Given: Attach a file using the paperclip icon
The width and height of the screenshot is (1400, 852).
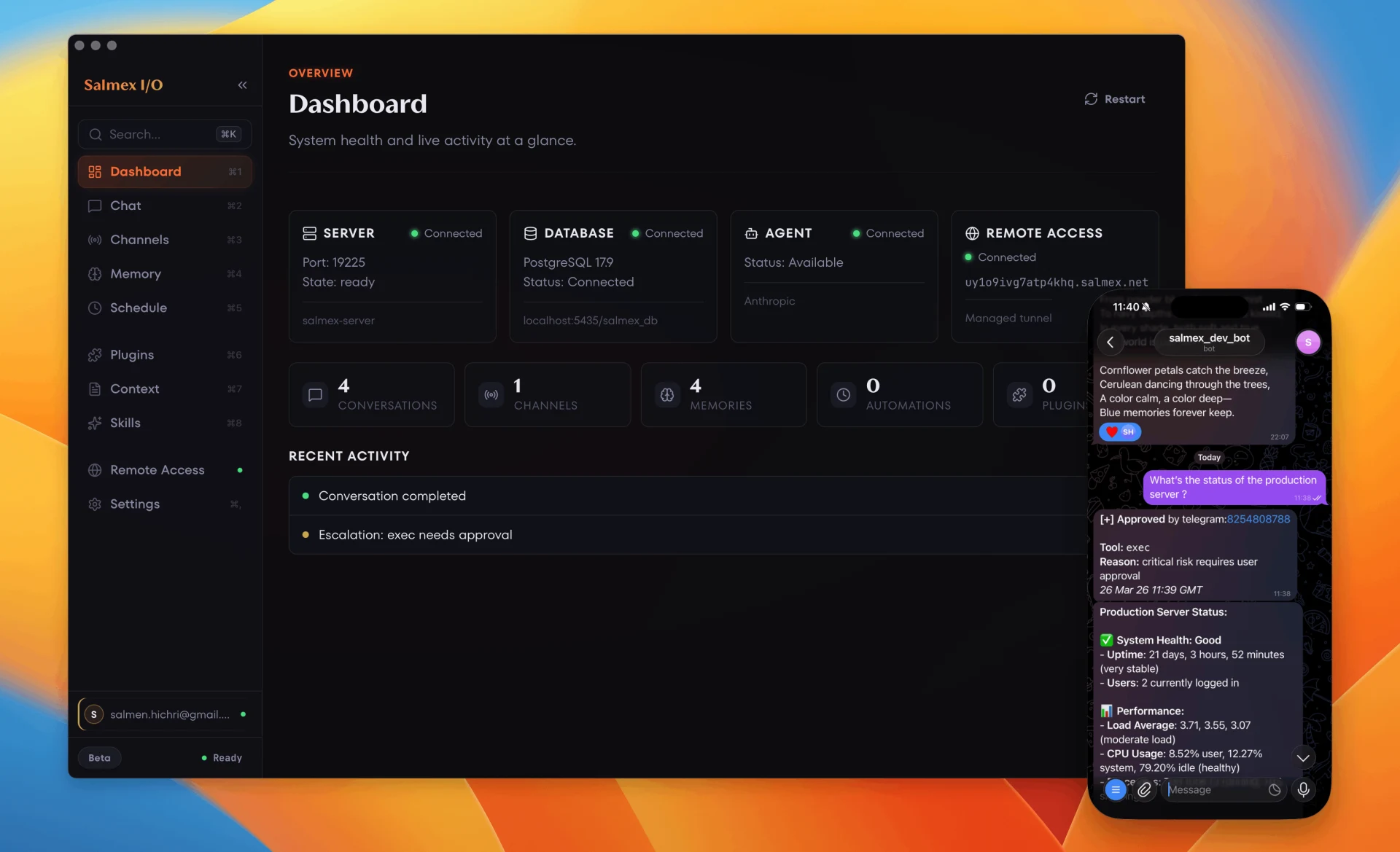Looking at the screenshot, I should [1144, 790].
